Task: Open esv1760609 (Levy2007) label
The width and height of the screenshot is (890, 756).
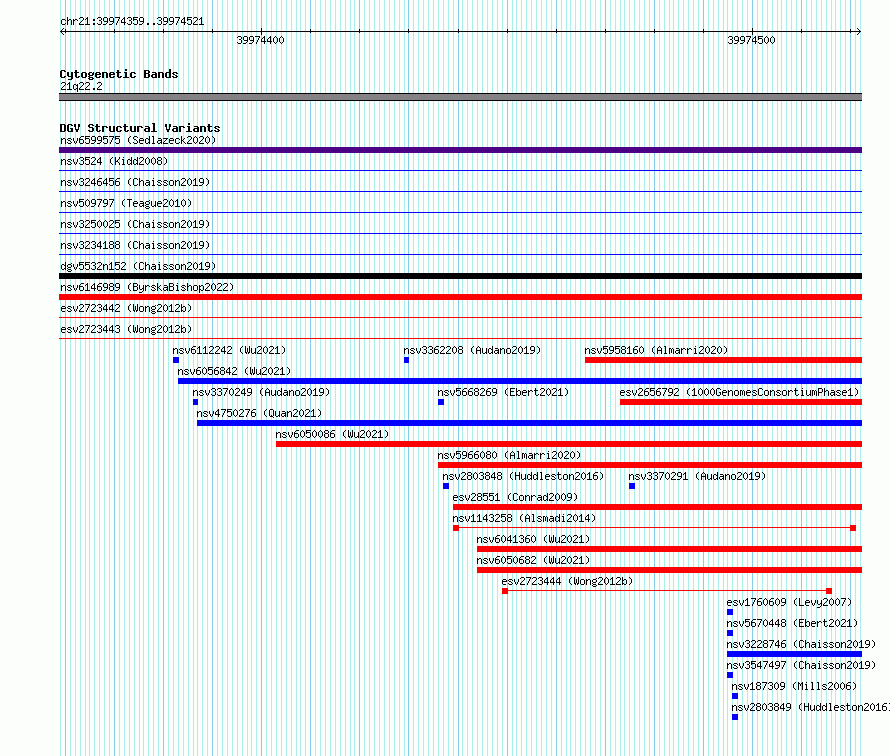Action: tap(790, 602)
